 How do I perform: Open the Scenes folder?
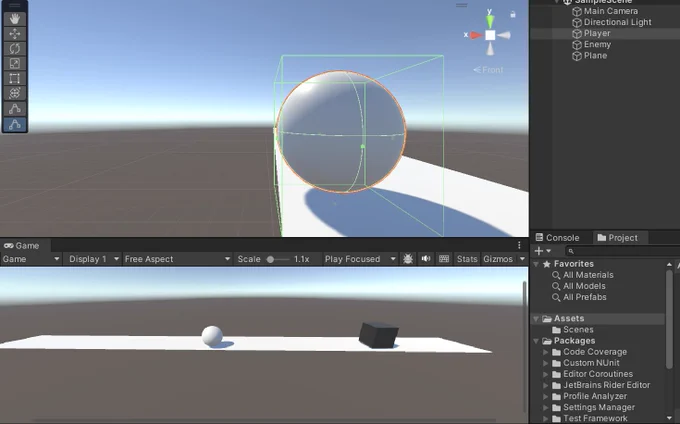[x=578, y=330]
